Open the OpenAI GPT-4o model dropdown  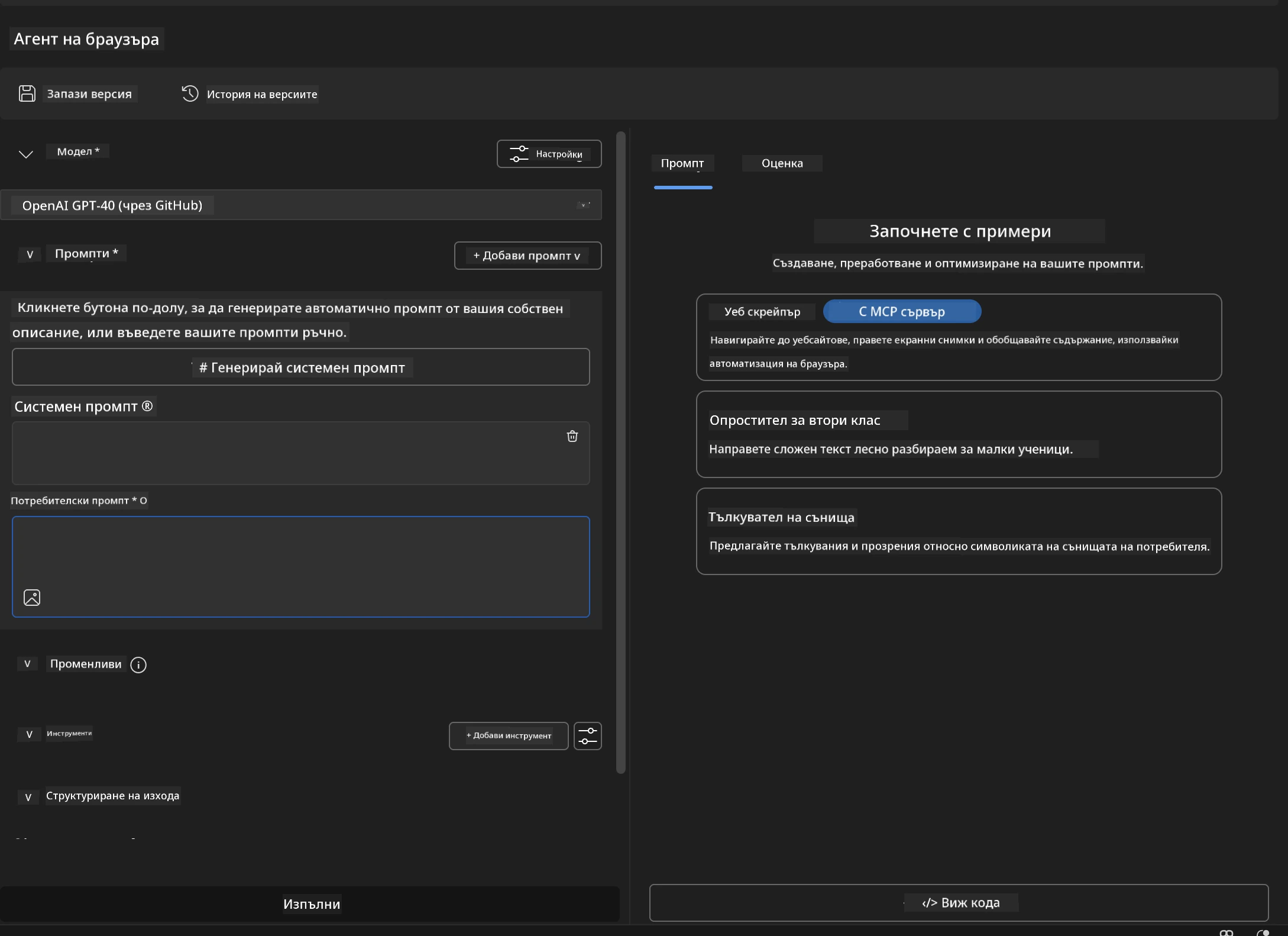click(x=301, y=205)
